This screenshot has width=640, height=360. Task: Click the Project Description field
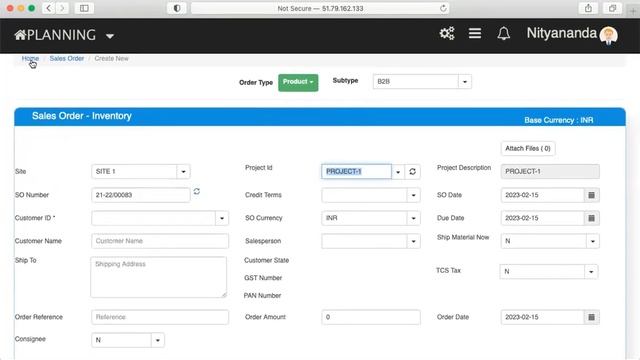click(550, 171)
